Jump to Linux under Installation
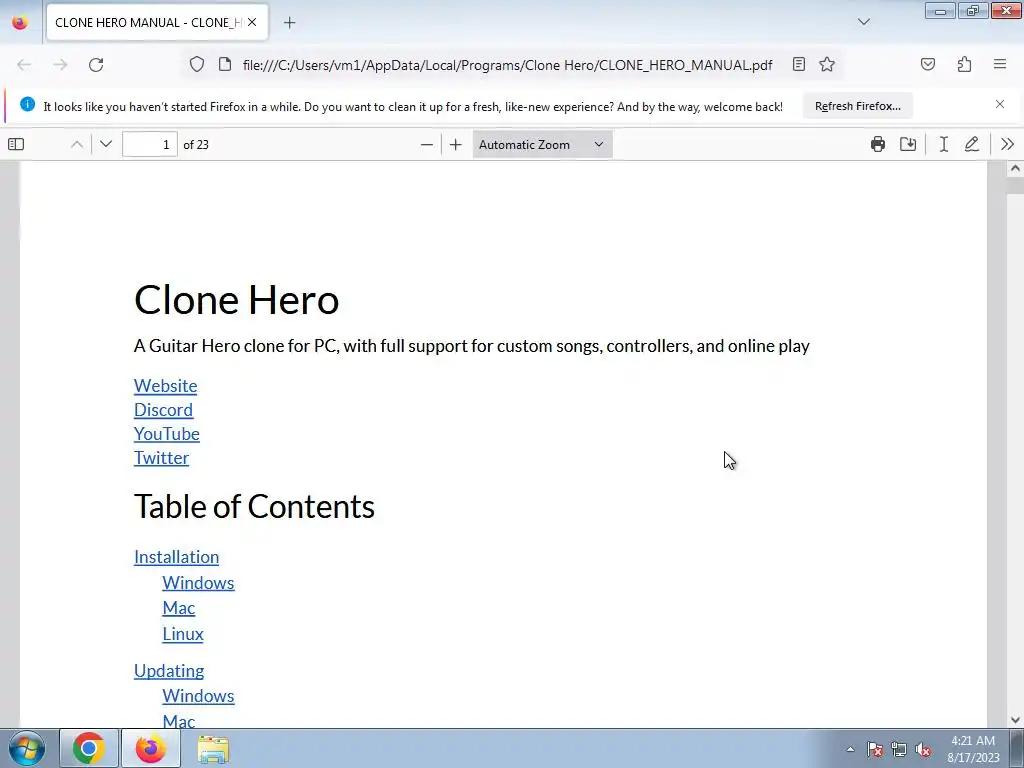 [183, 634]
